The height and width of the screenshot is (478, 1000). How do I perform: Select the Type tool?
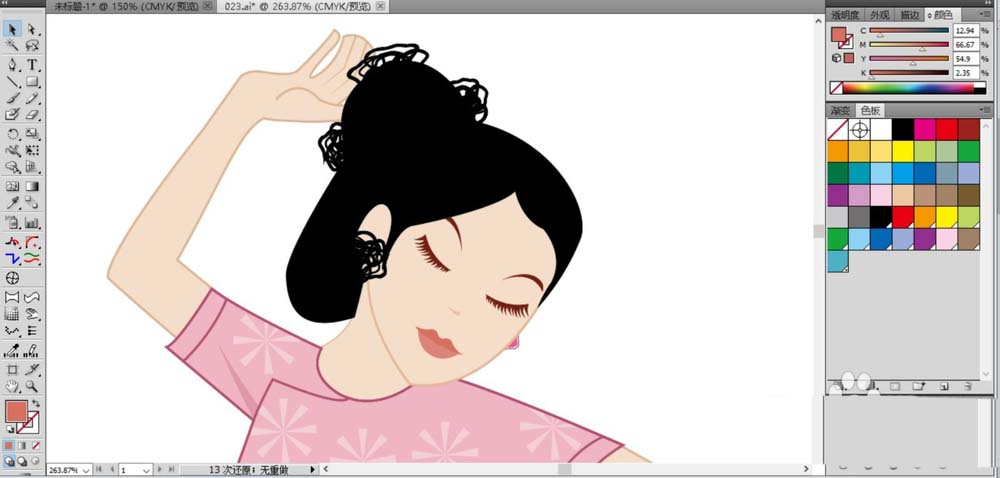coord(32,65)
